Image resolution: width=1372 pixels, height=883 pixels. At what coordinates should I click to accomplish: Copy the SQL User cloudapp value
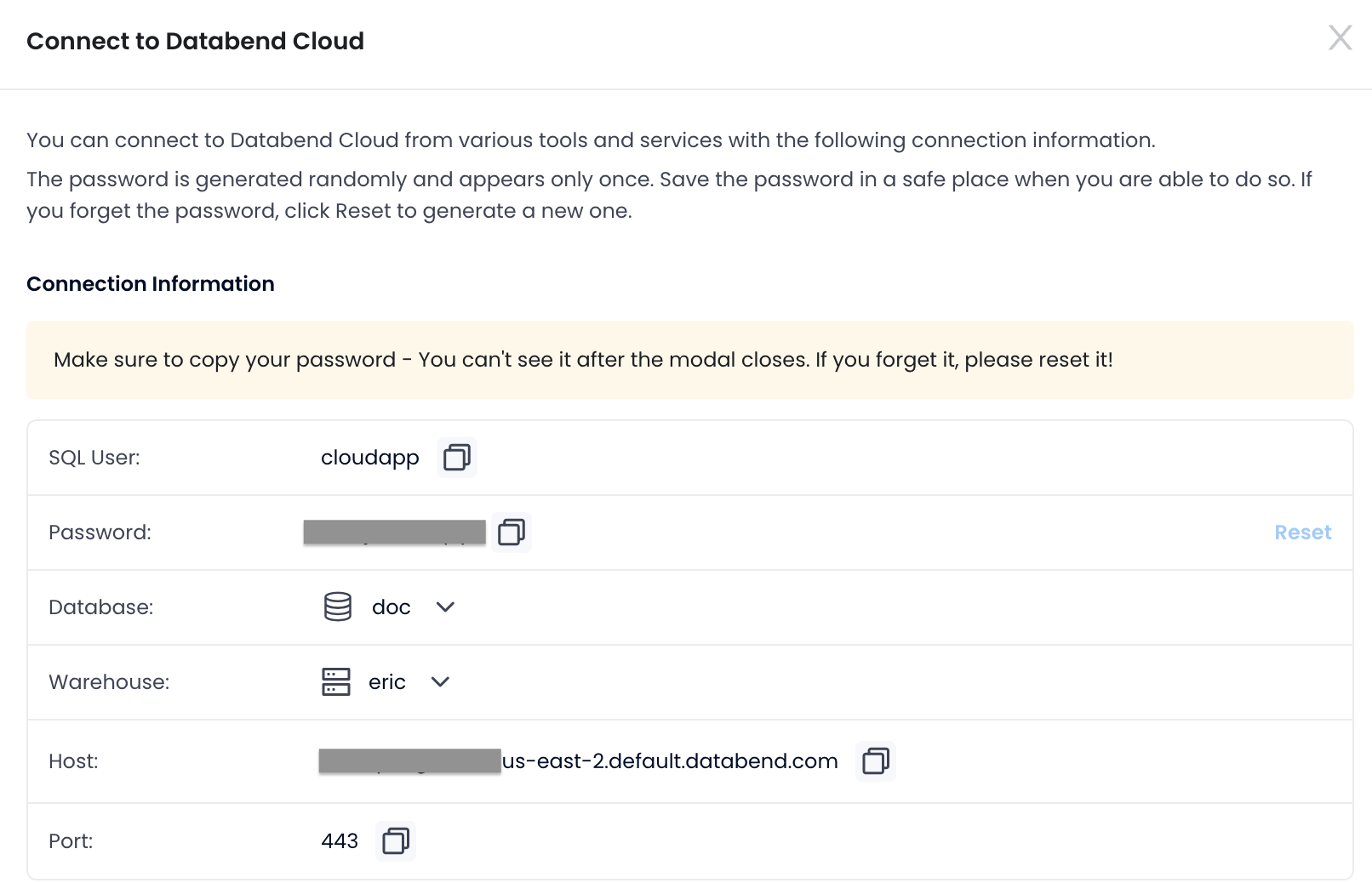(457, 458)
